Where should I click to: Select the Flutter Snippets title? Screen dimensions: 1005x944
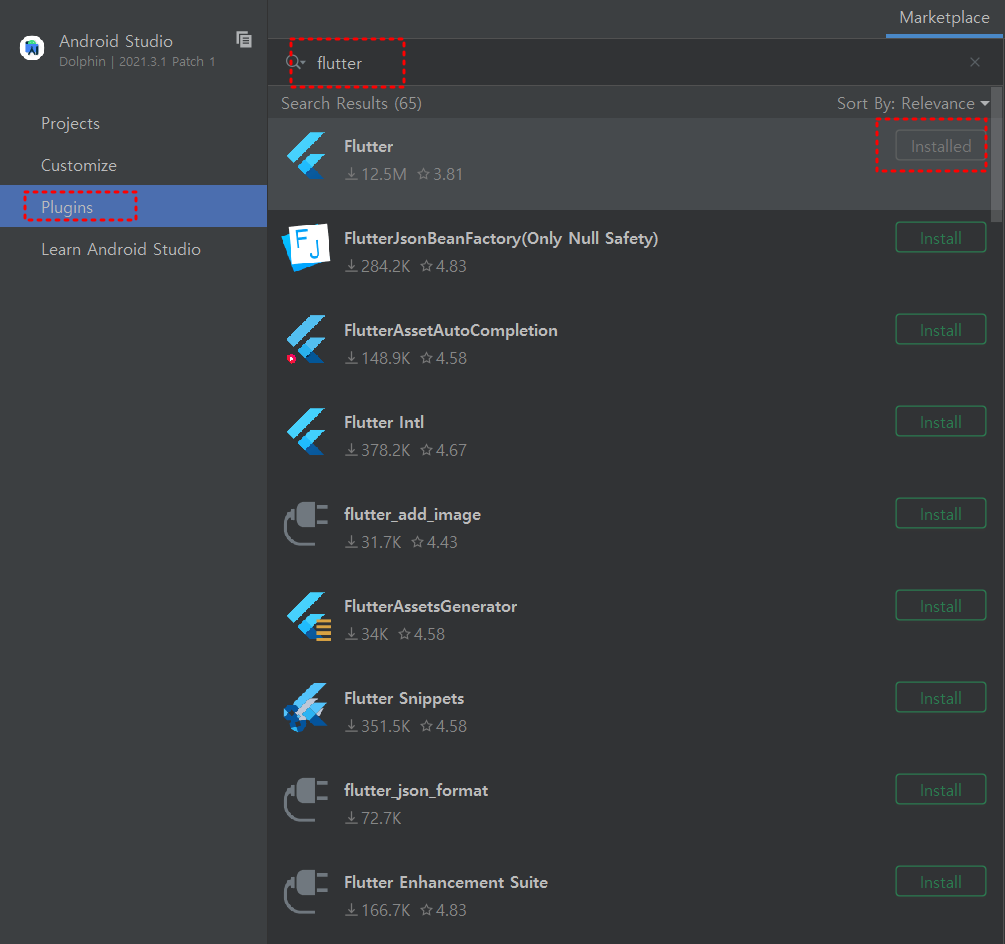[404, 699]
